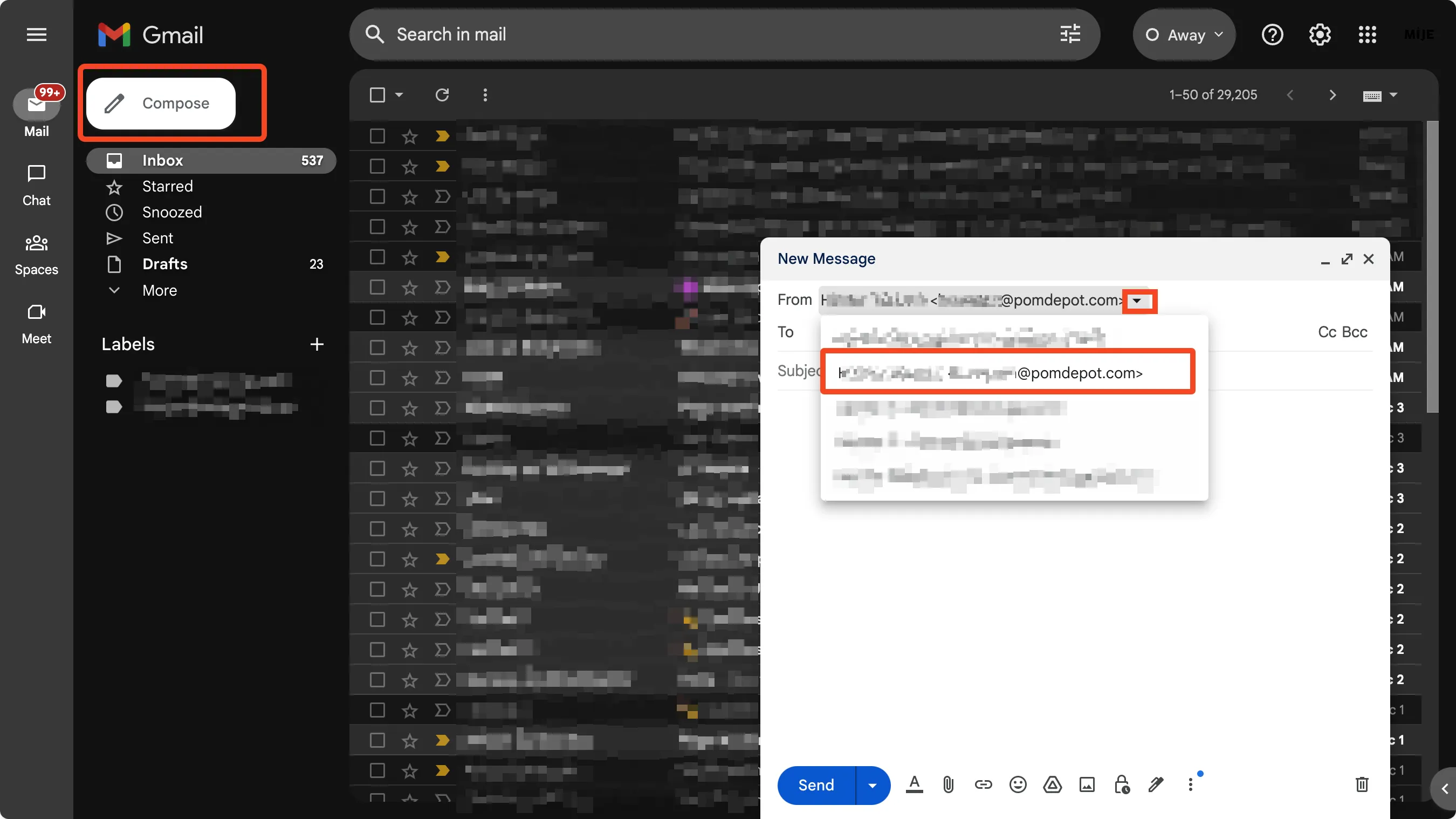Tick the select-all checkbox in the toolbar

coord(377,94)
